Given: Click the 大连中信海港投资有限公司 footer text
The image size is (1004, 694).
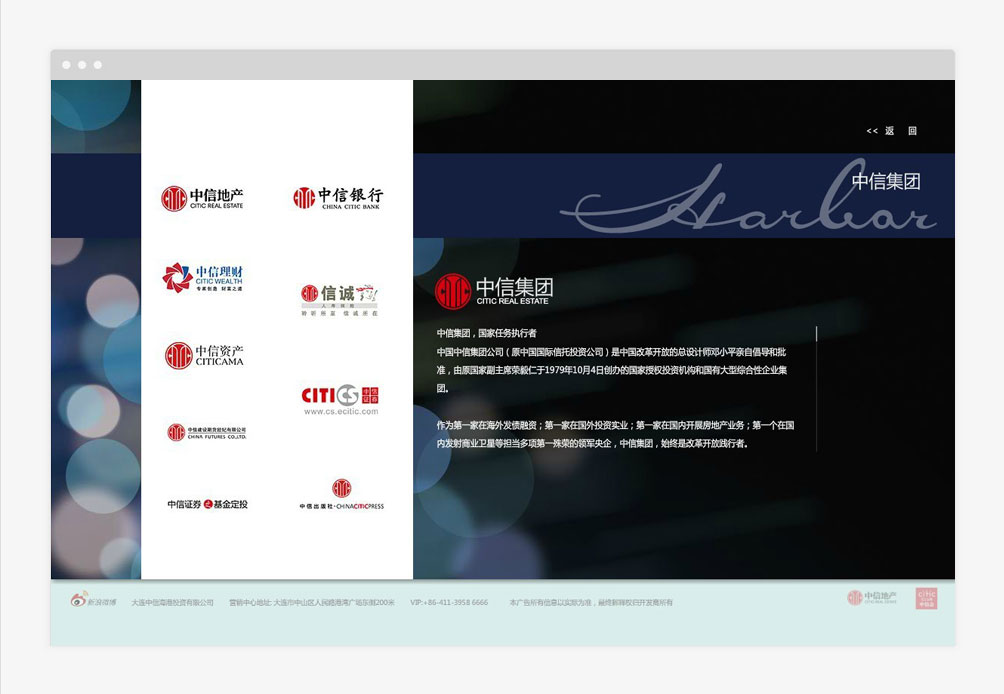Looking at the screenshot, I should click(x=172, y=603).
